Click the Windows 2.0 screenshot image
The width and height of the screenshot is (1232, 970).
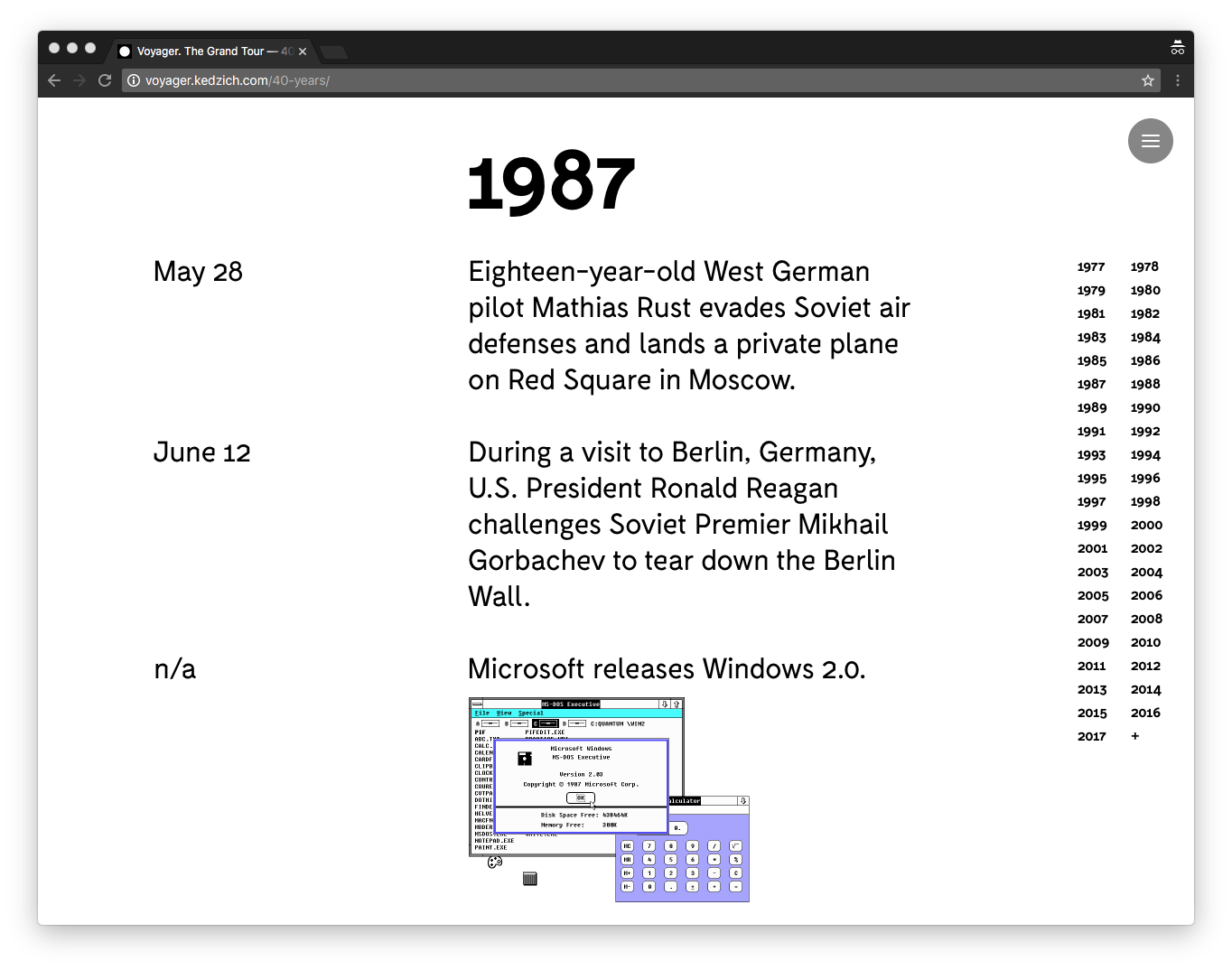tap(609, 799)
